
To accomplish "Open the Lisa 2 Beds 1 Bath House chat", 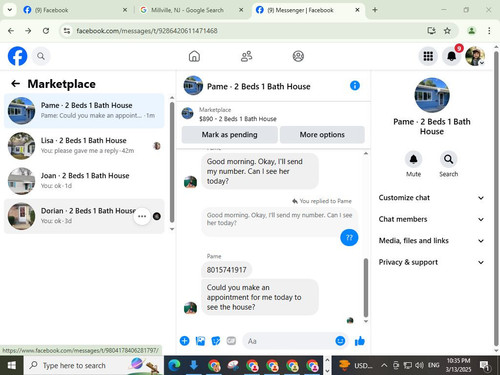I will (84, 146).
